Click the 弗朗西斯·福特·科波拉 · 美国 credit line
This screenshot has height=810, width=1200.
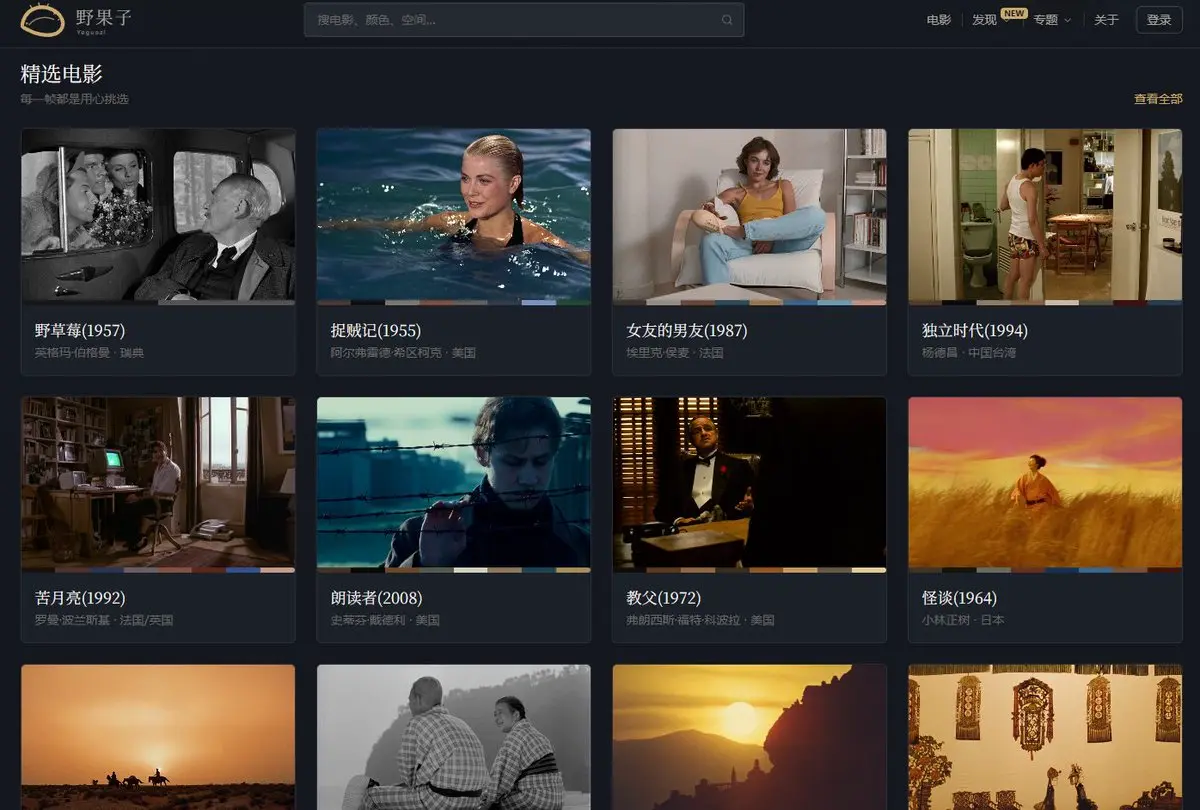[700, 620]
